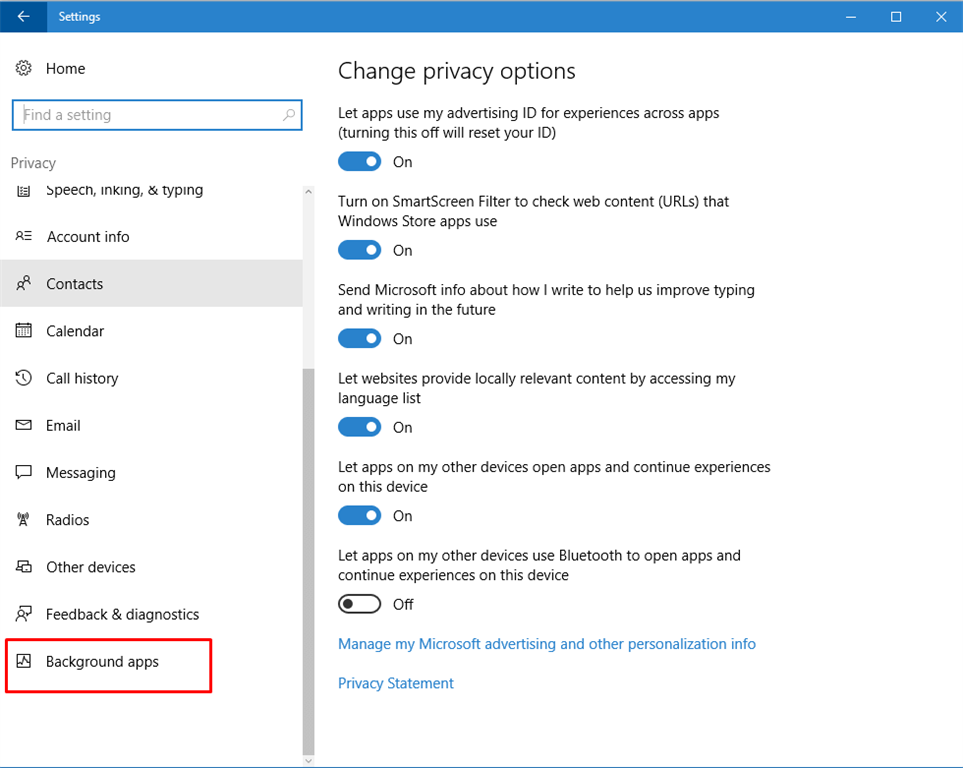Click the Calendar icon in sidebar
The height and width of the screenshot is (768, 963).
click(x=23, y=331)
